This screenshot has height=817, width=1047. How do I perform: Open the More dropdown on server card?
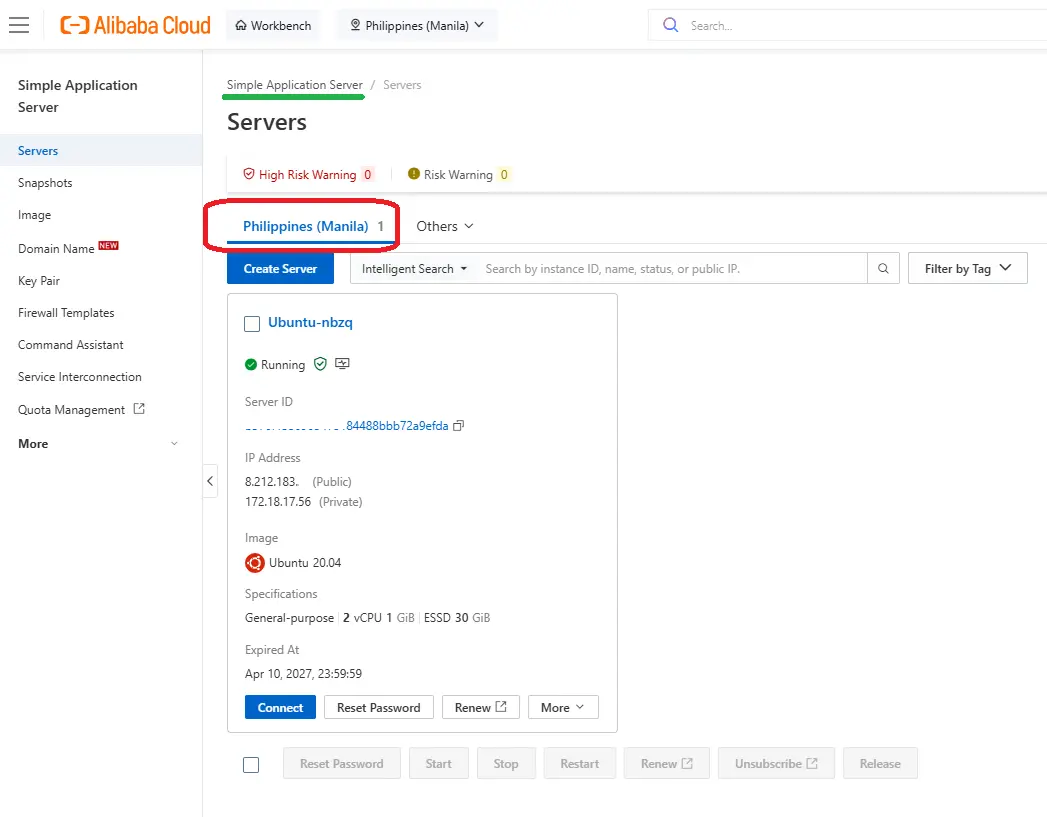coord(563,708)
